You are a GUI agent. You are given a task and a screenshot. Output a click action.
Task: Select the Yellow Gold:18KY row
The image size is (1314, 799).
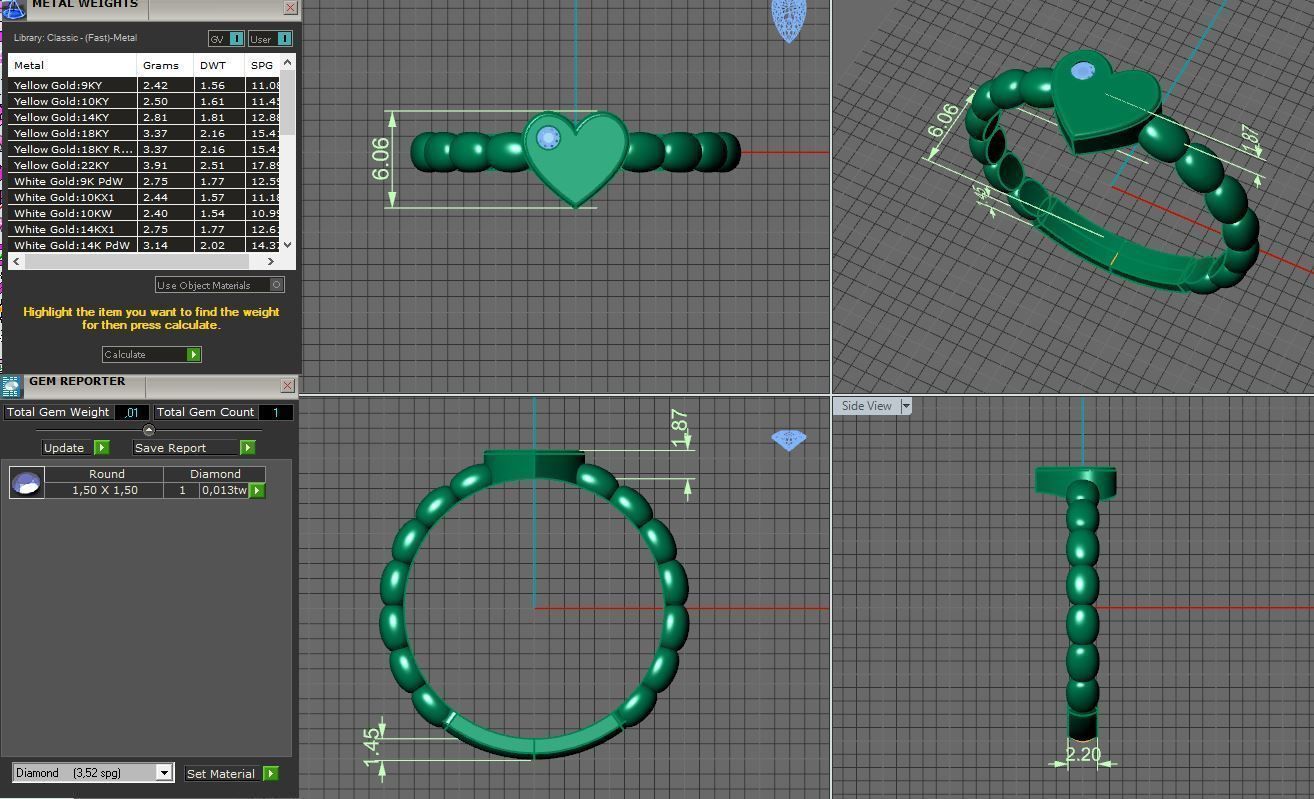click(x=144, y=133)
